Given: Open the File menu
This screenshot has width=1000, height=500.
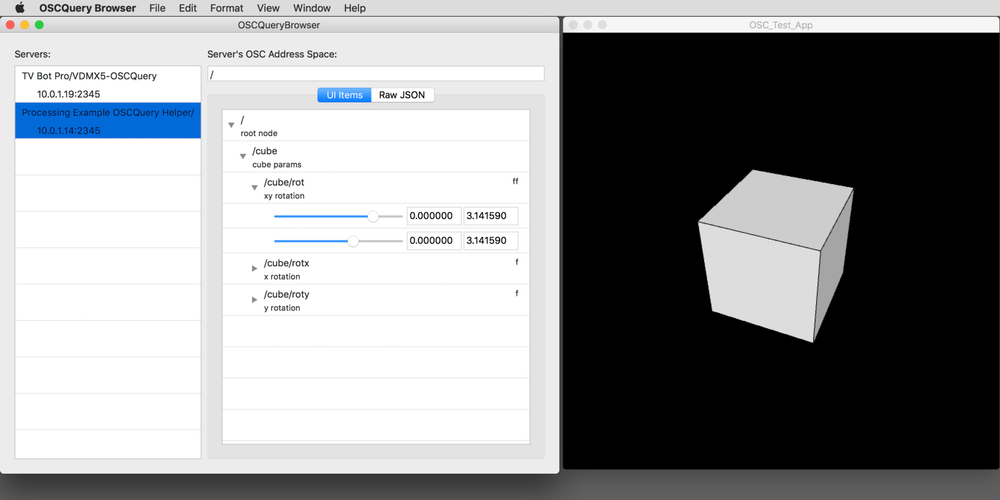Looking at the screenshot, I should (x=157, y=8).
